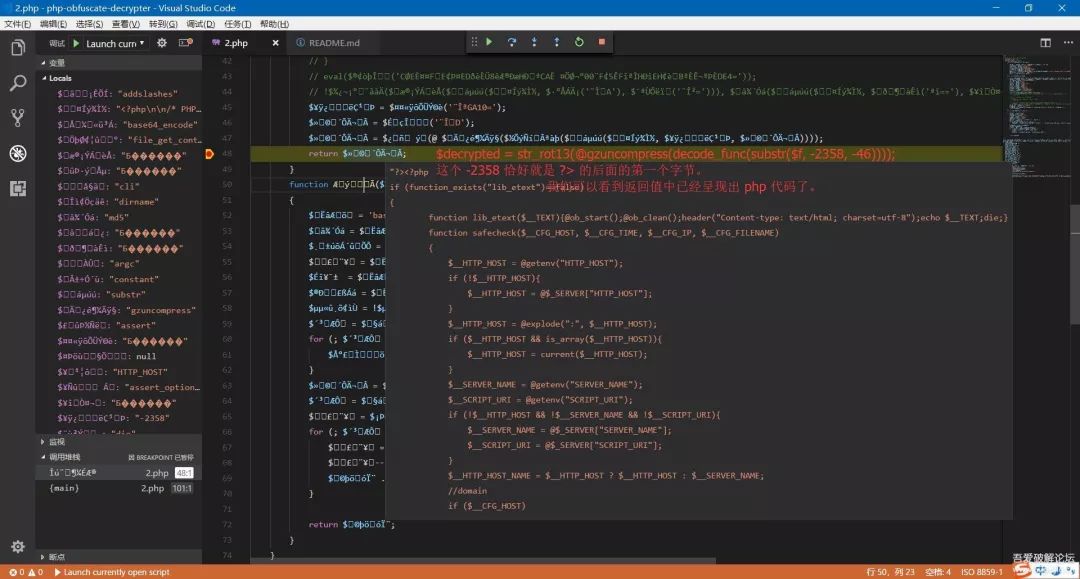The height and width of the screenshot is (579, 1080).
Task: Switch to the README.md tab
Action: (x=335, y=42)
